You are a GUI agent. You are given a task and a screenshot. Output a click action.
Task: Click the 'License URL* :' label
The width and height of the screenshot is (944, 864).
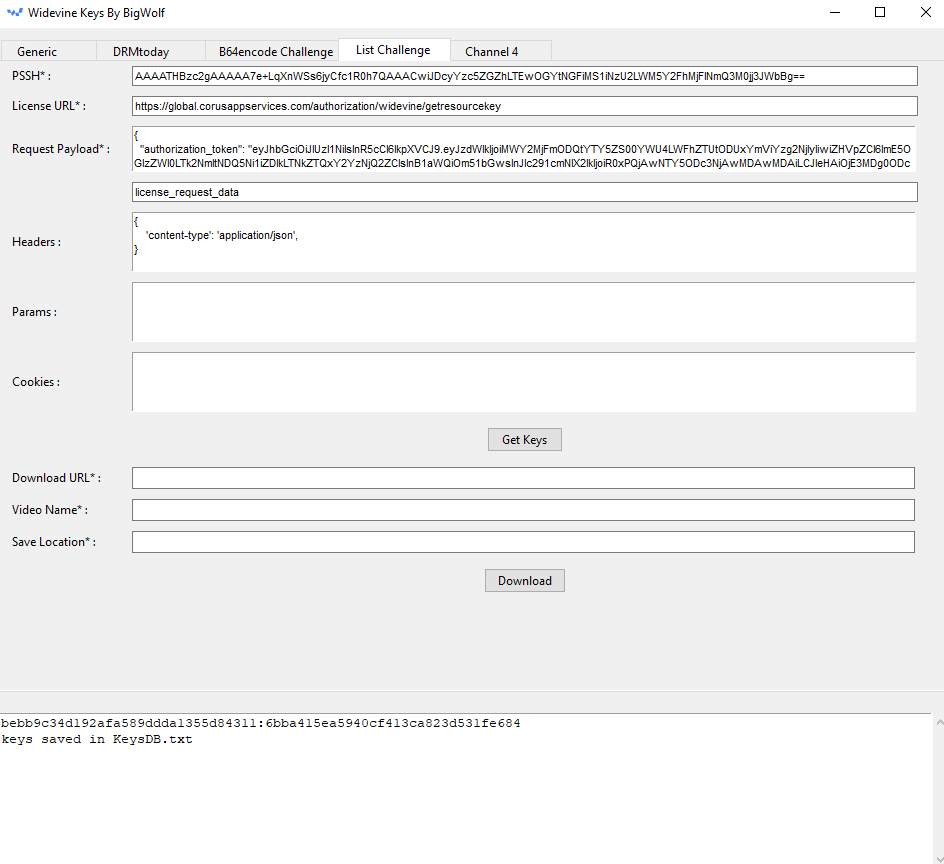[49, 106]
